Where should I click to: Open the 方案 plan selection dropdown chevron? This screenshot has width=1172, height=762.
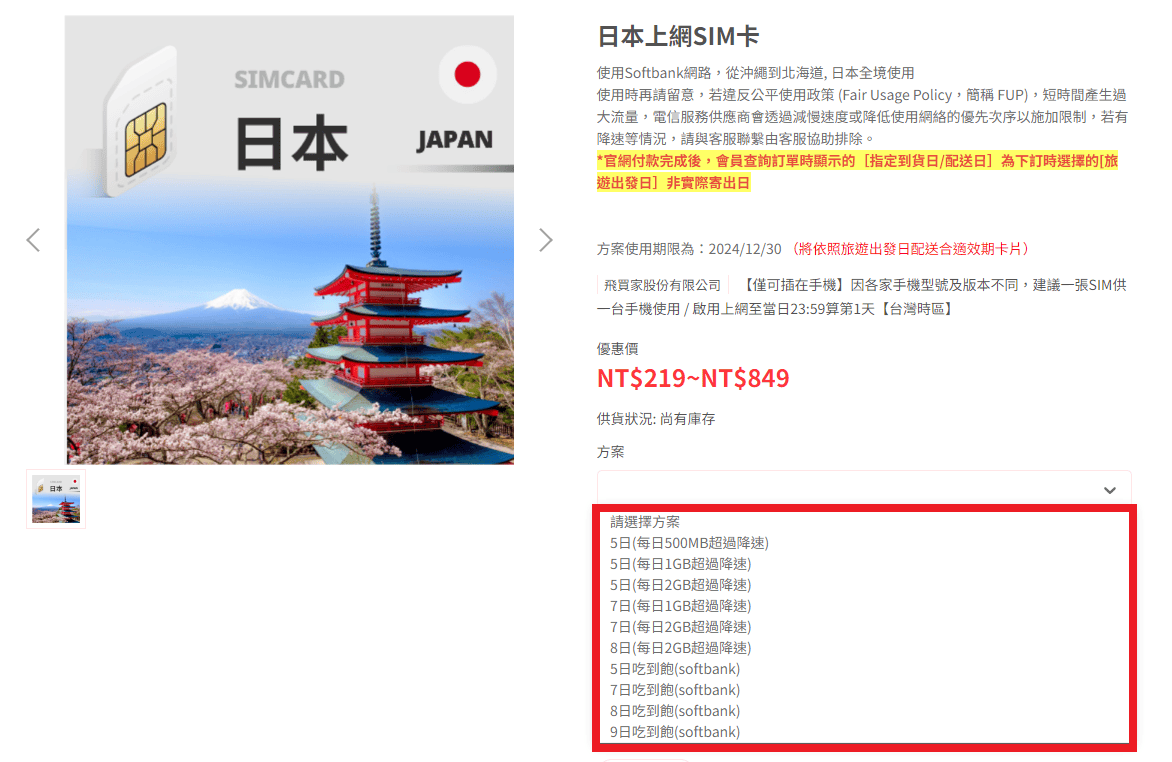(x=1108, y=491)
